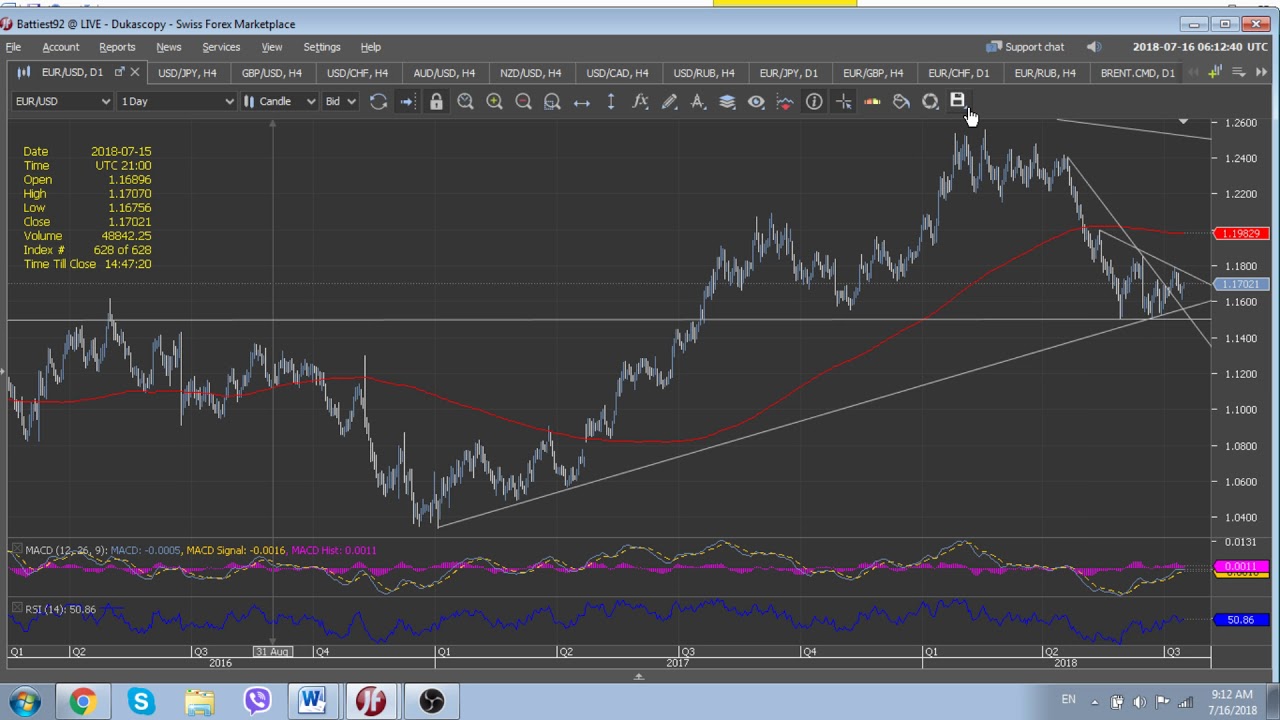1280x720 pixels.
Task: Open the tab list dropdown icon
Action: coord(1238,72)
